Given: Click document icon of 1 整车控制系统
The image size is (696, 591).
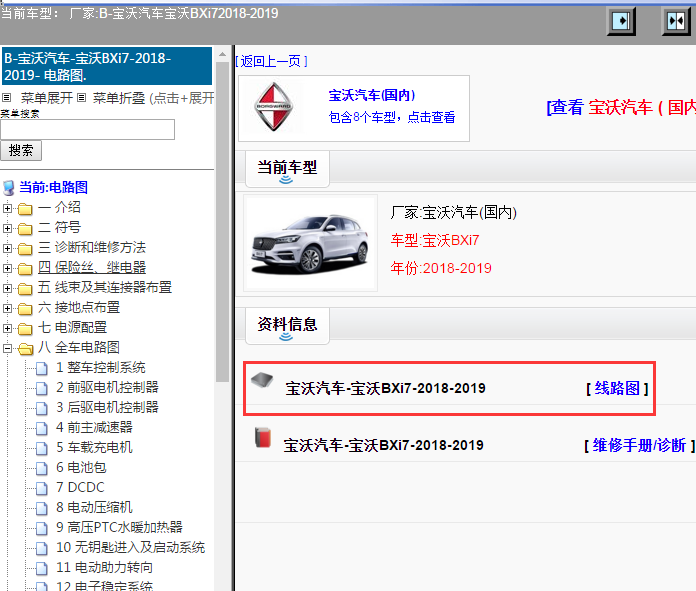Looking at the screenshot, I should click(42, 369).
